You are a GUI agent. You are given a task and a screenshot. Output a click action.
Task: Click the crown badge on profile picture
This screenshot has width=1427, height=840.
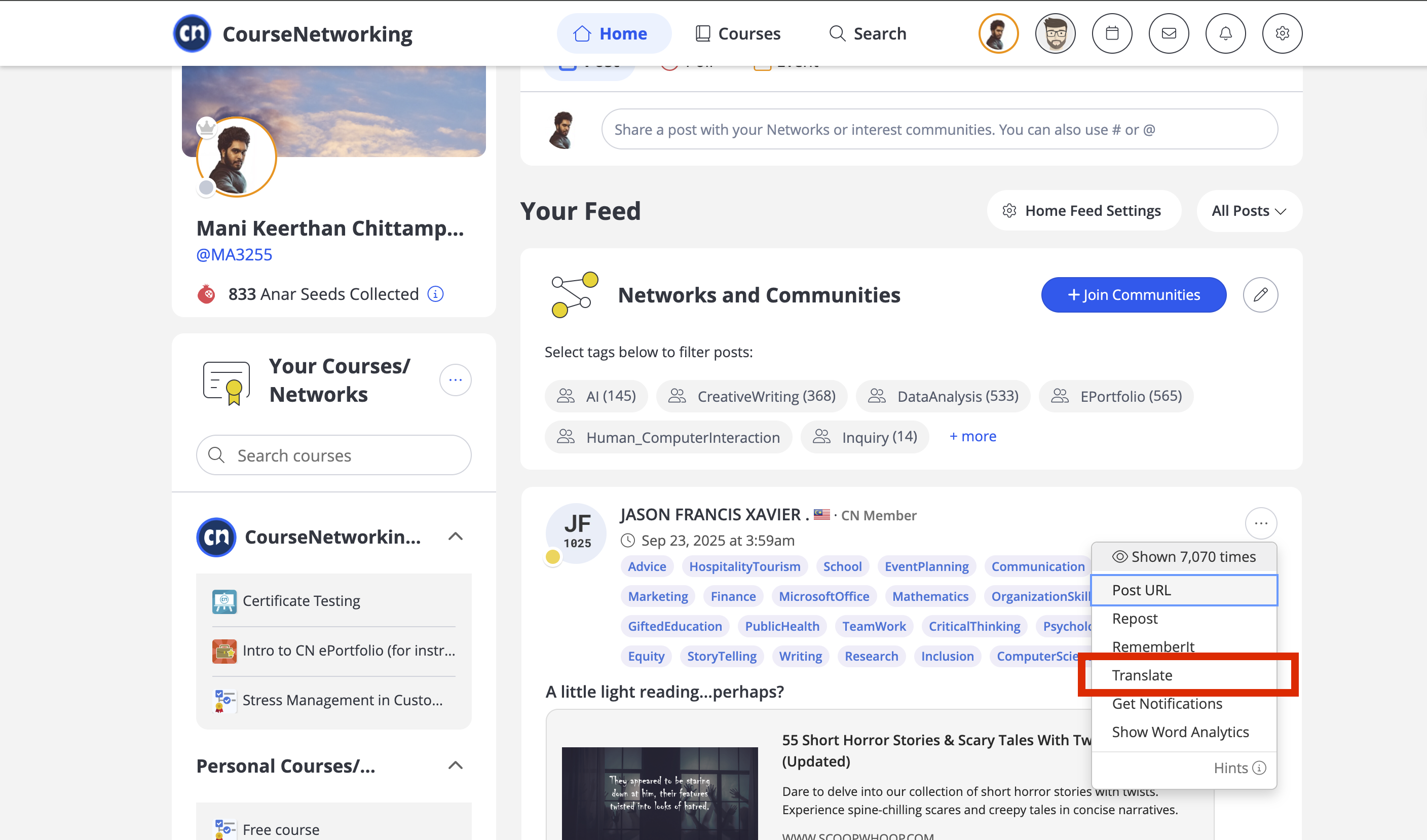point(206,127)
